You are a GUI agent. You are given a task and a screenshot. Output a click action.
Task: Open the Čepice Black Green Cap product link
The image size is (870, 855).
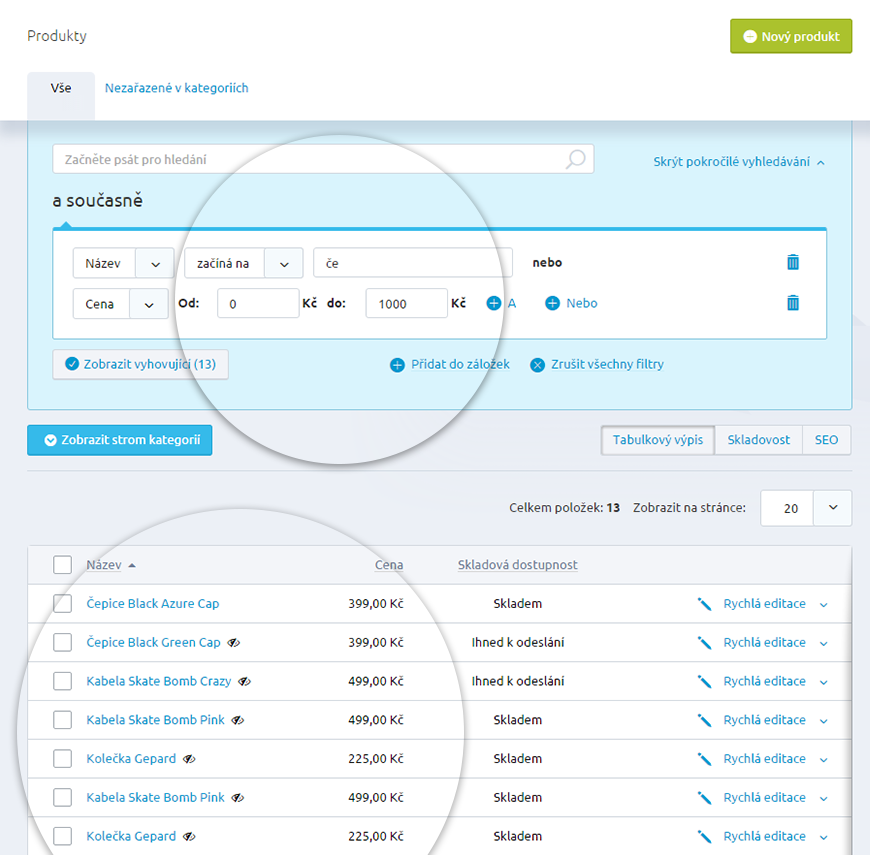point(153,642)
